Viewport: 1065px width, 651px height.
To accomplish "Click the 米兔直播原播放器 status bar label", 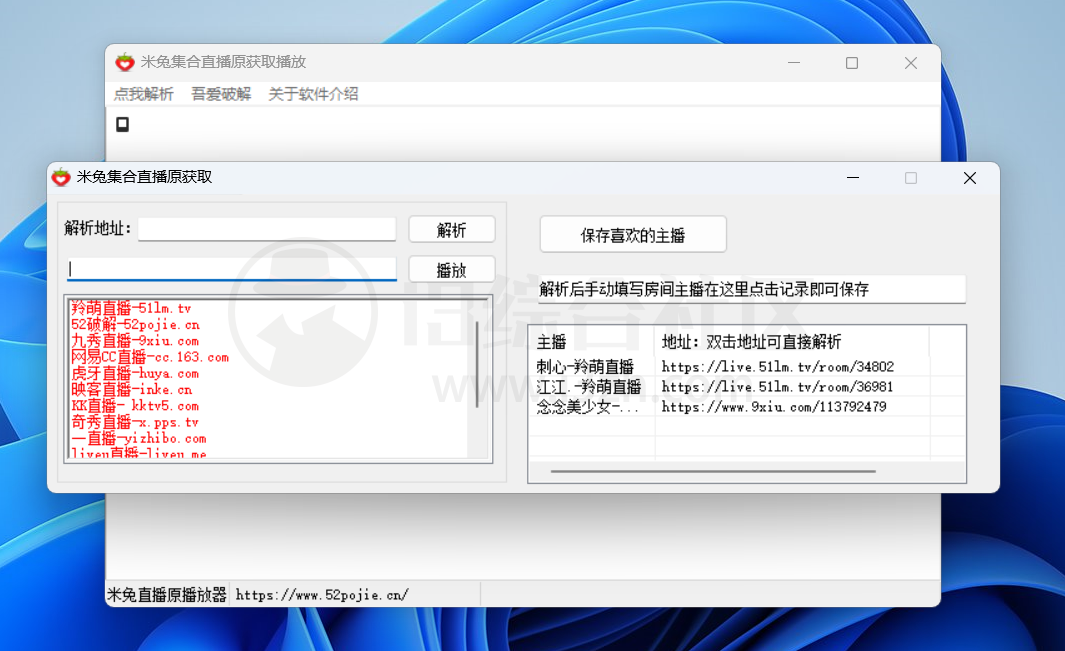I will (x=167, y=595).
